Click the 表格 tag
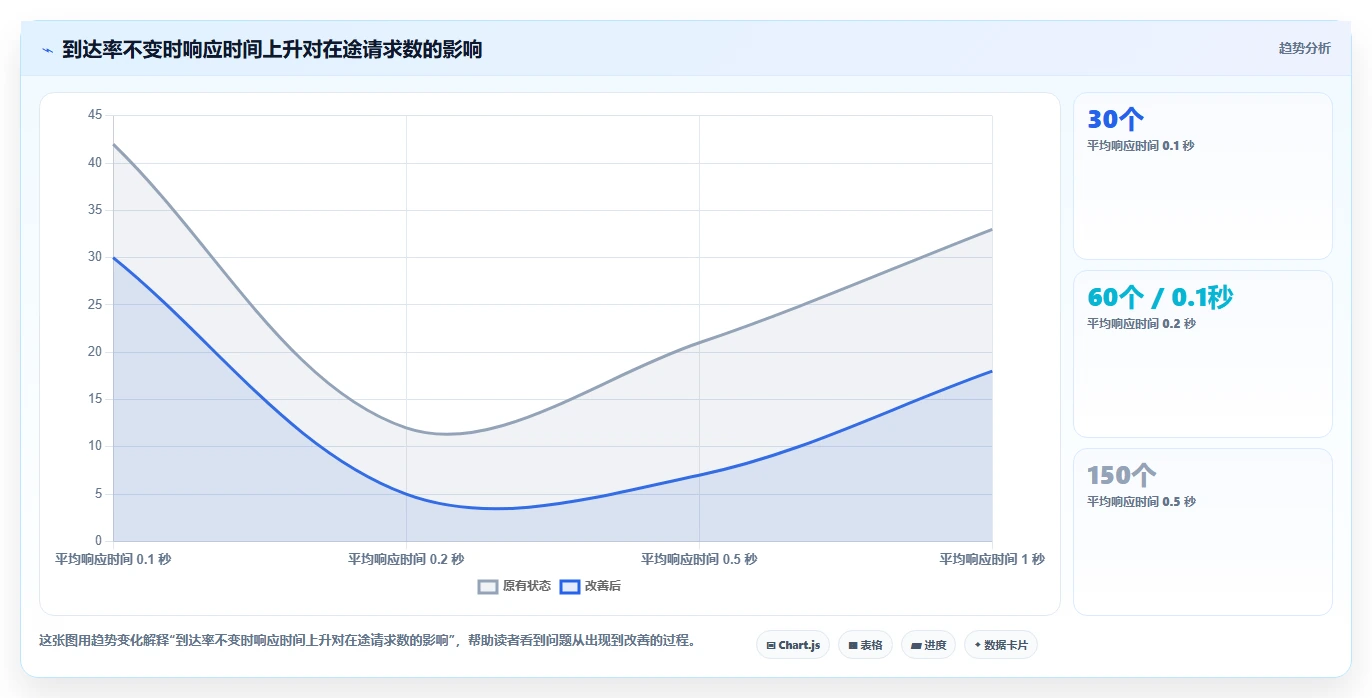The height and width of the screenshot is (698, 1372). (865, 645)
